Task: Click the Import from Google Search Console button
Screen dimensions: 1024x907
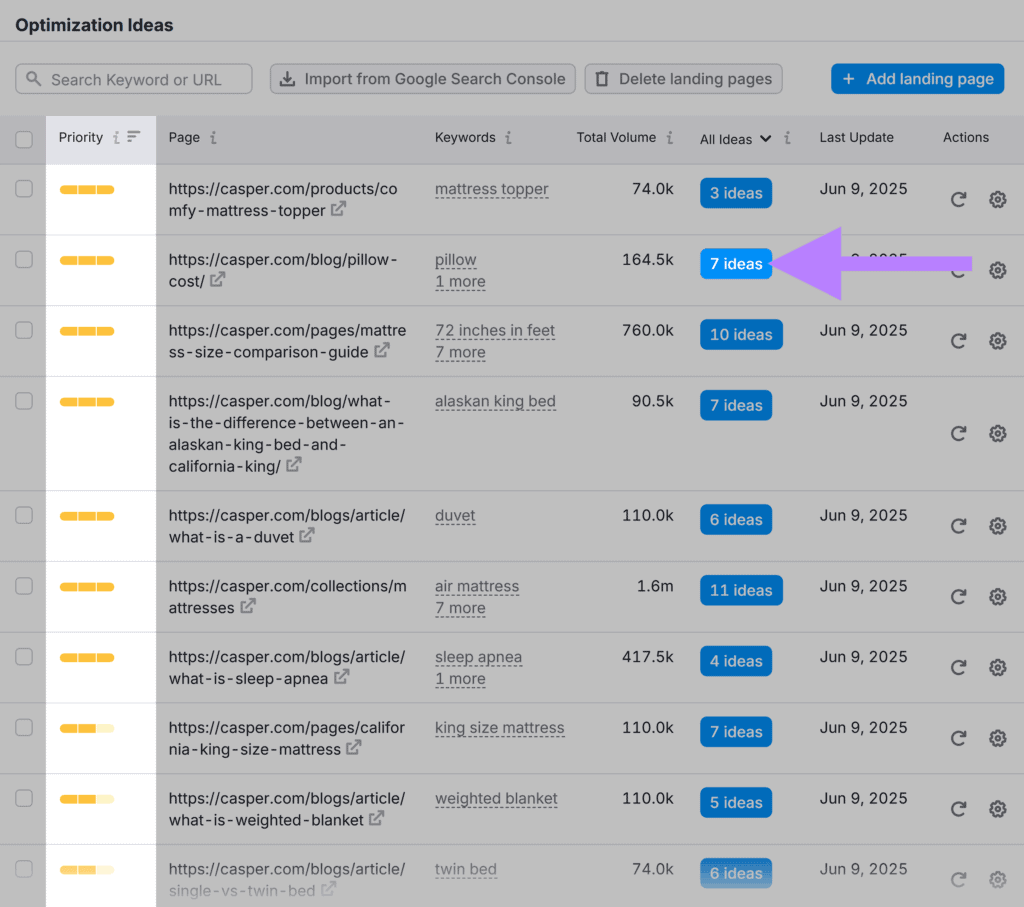Action: [x=422, y=78]
